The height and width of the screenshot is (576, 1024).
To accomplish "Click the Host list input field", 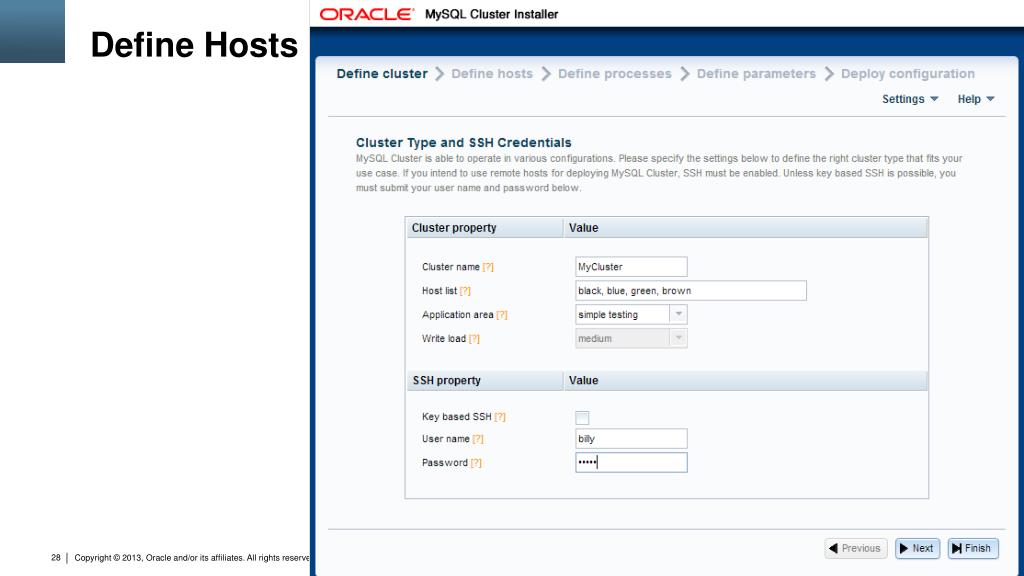I will (690, 291).
